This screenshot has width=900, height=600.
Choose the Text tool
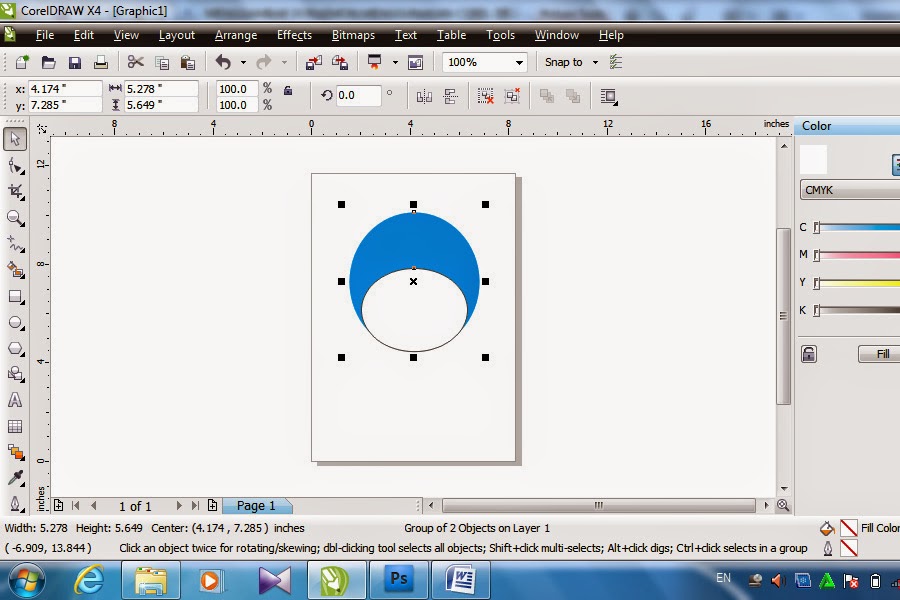click(x=14, y=401)
